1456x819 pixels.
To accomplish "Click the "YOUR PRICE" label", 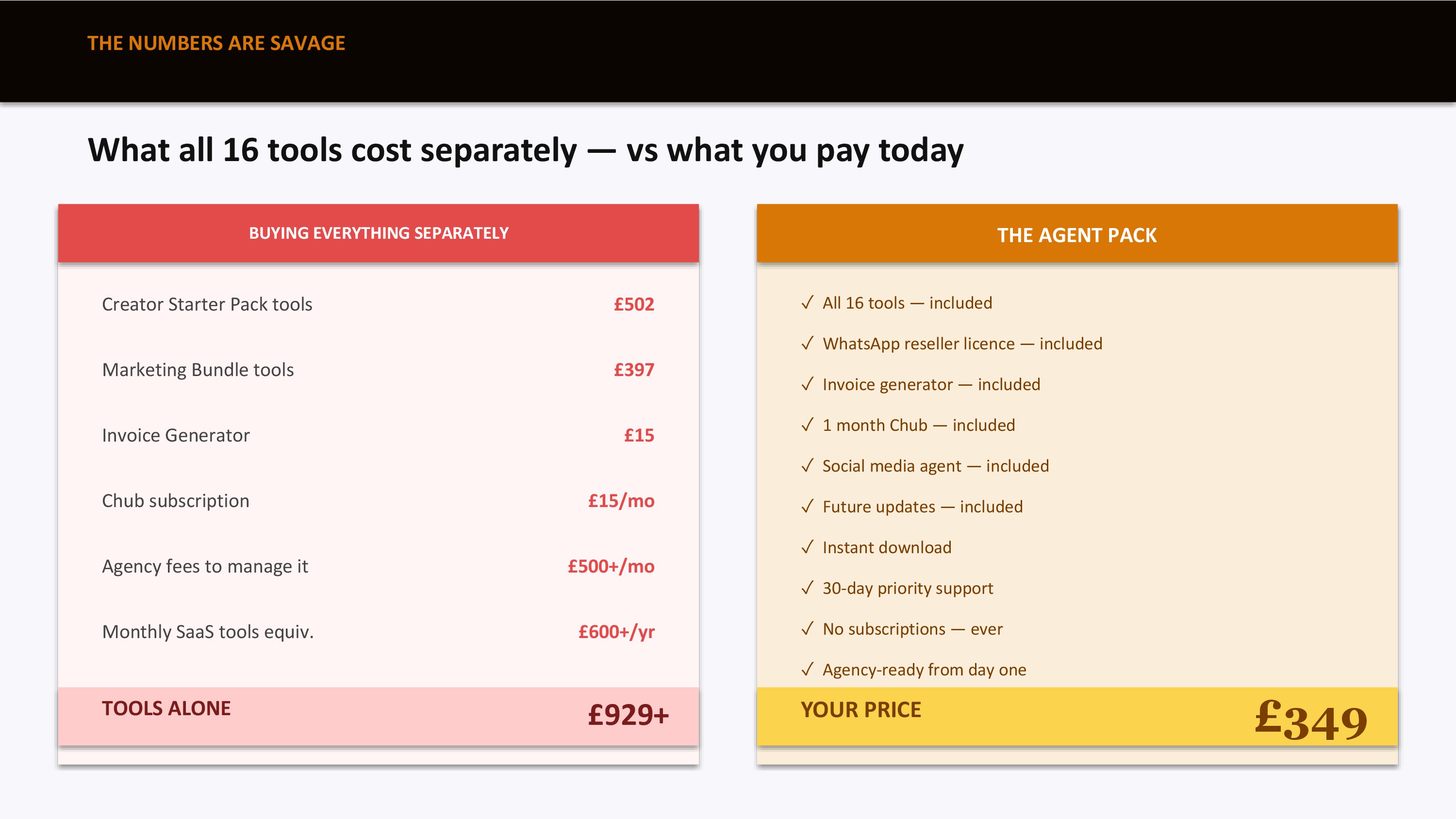I will 861,710.
